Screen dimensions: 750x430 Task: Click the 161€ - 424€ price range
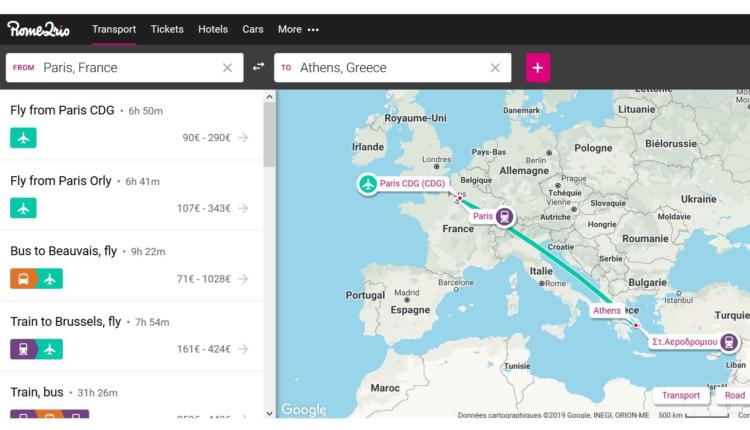204,349
